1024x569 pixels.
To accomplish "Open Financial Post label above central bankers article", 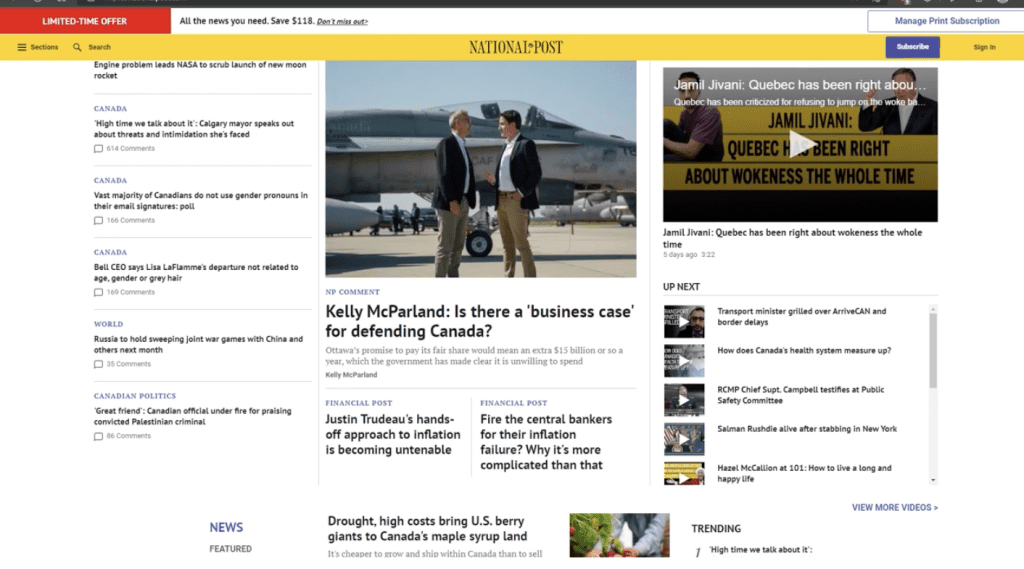I will [513, 403].
